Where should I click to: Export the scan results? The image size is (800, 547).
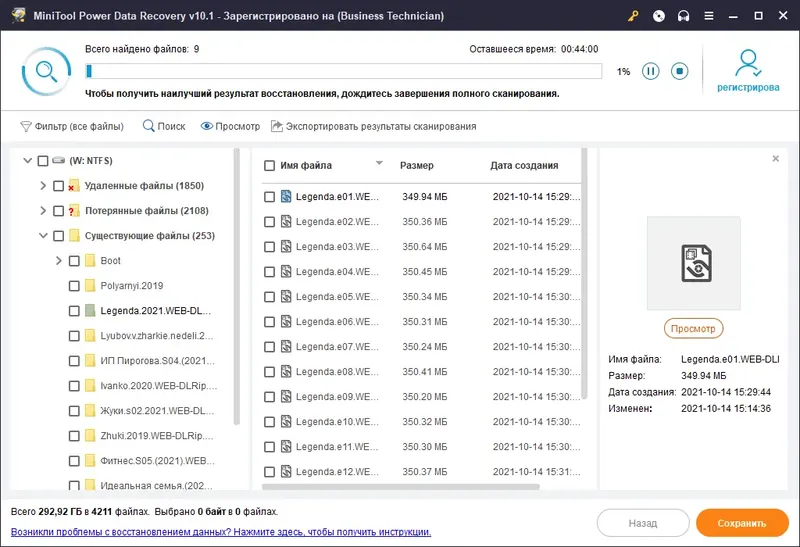tap(372, 127)
